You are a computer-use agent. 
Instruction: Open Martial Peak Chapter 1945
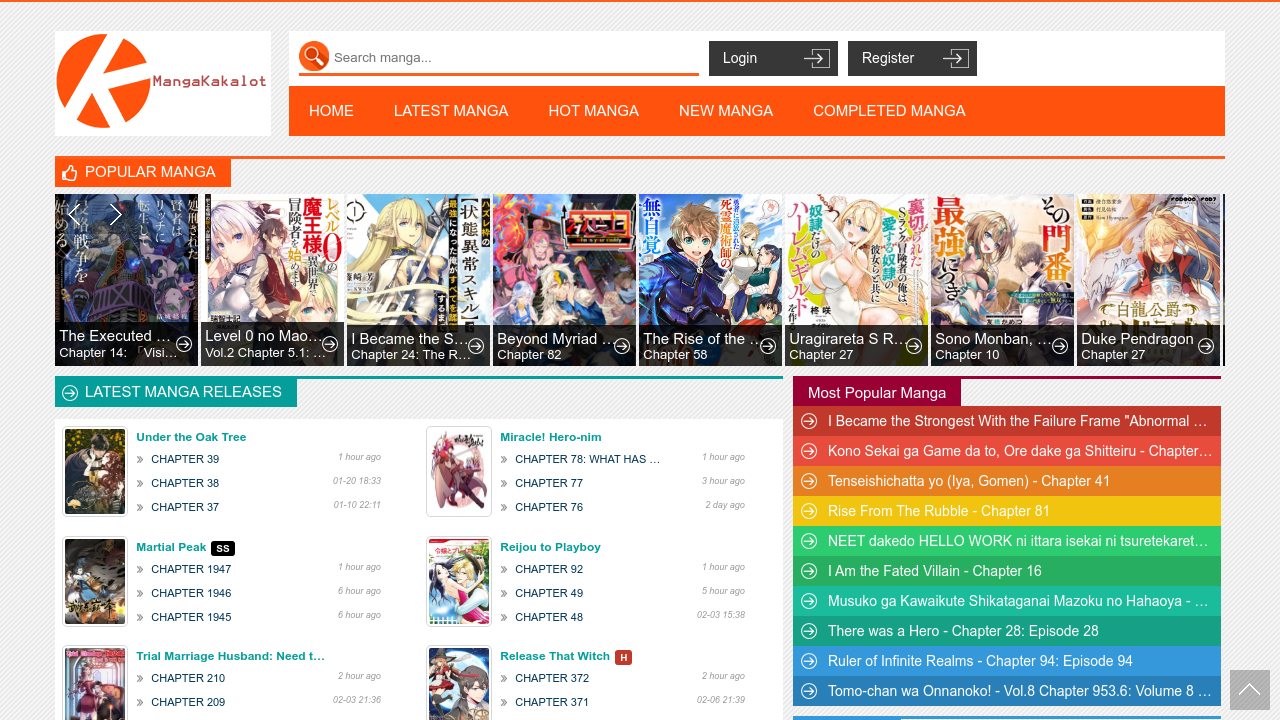[x=191, y=617]
